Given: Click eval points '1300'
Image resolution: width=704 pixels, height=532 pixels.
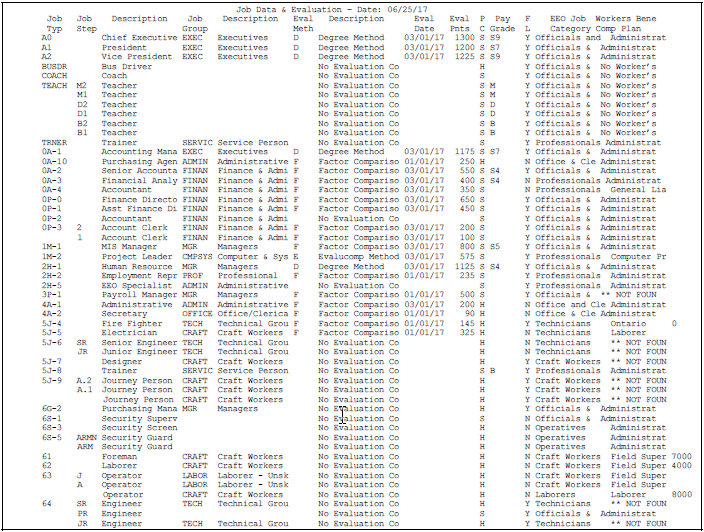Looking at the screenshot, I should [x=464, y=38].
